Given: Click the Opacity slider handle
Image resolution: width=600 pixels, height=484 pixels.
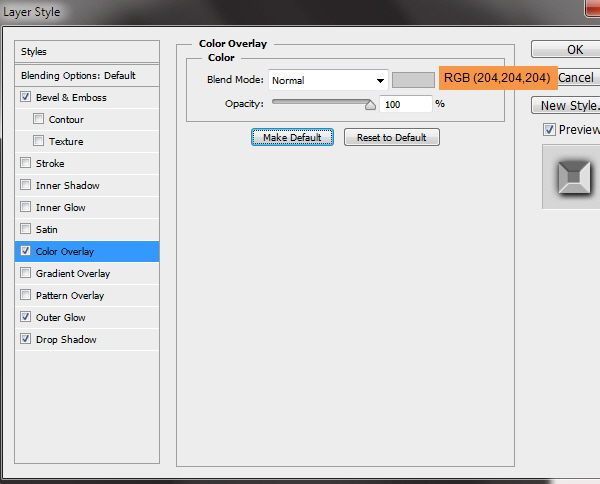Looking at the screenshot, I should pyautogui.click(x=370, y=103).
